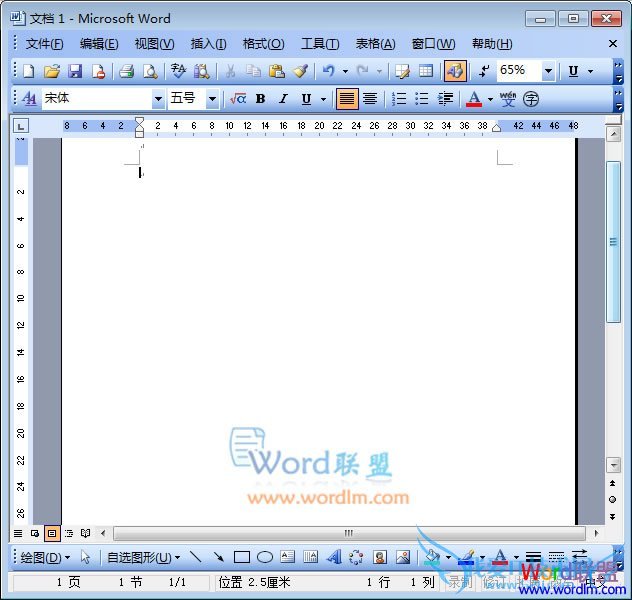632x600 pixels.
Task: Open the 文件(F) menu
Action: (44, 44)
